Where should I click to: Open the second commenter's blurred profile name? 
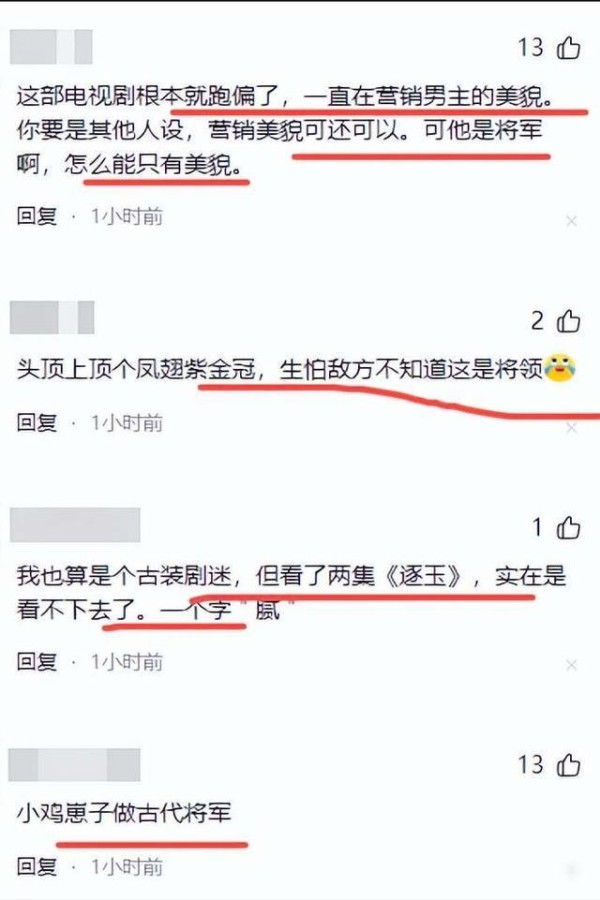[x=52, y=317]
